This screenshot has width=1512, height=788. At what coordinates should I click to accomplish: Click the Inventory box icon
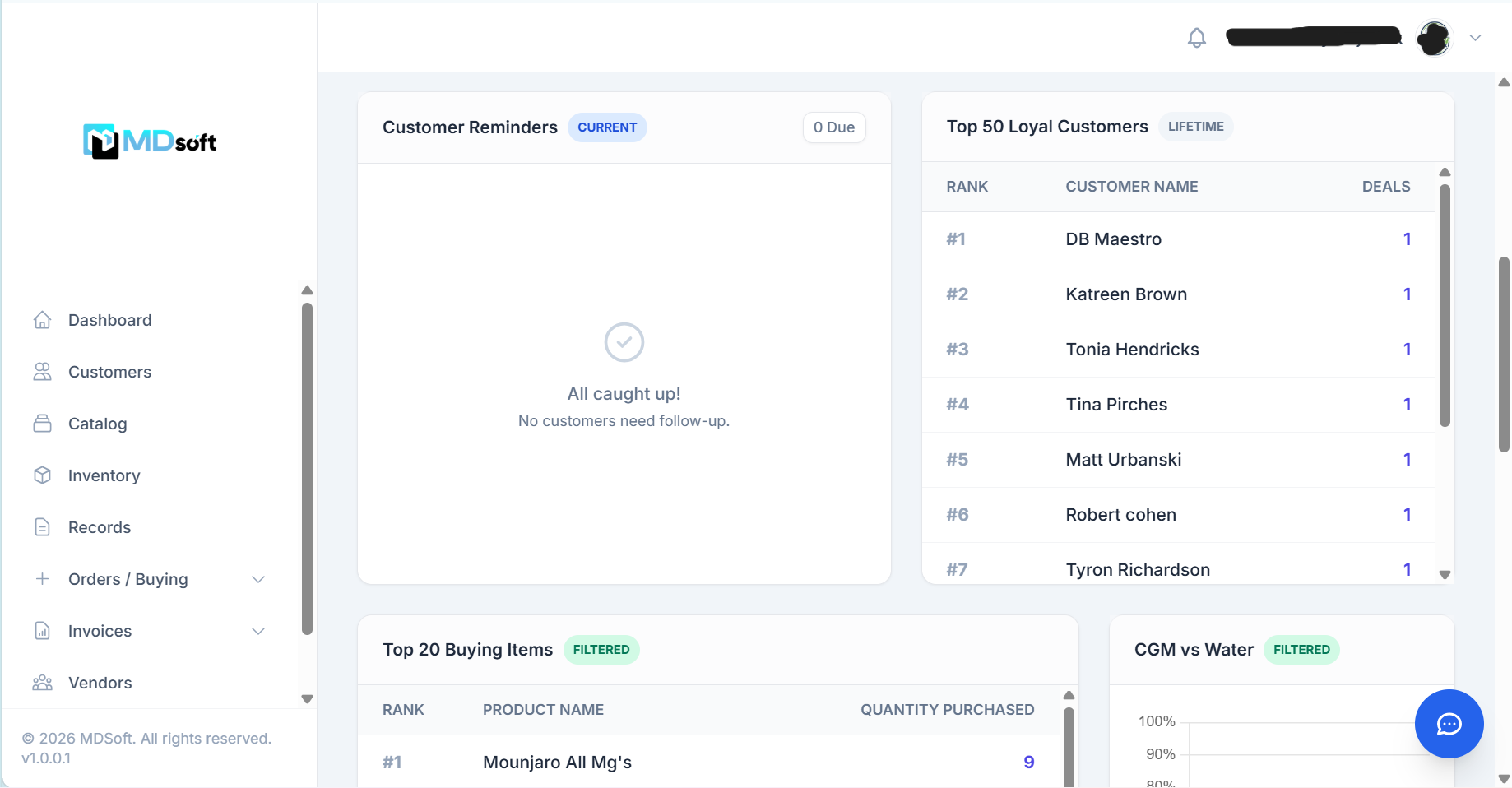point(43,475)
